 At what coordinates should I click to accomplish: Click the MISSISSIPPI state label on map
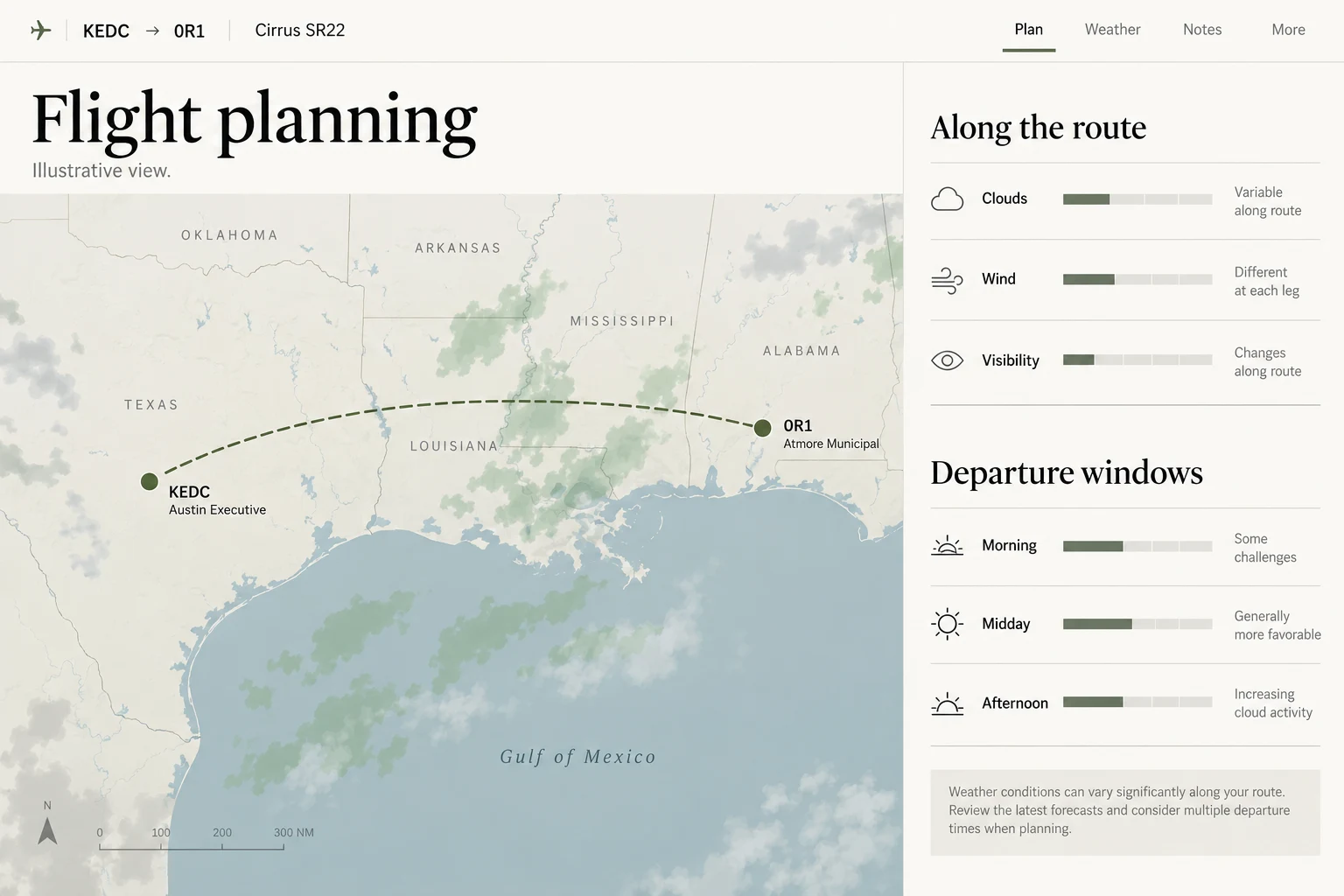point(622,321)
